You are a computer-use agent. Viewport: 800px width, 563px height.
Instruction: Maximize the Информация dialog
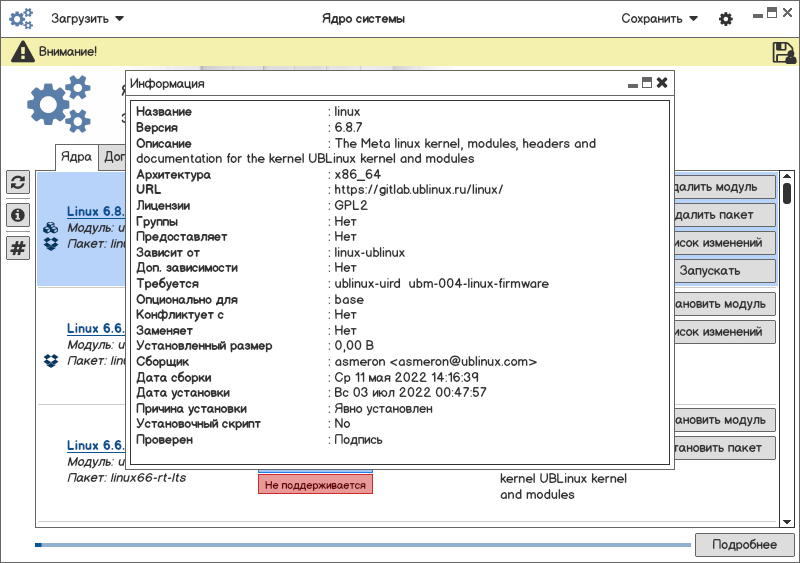(x=647, y=83)
